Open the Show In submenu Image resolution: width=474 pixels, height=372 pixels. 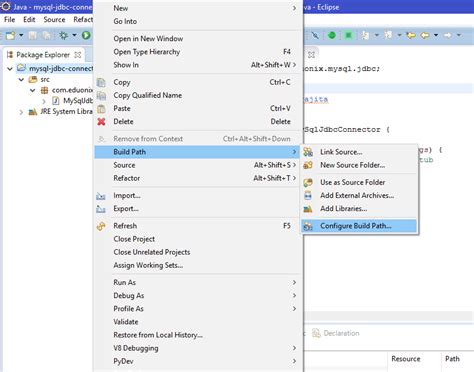[x=197, y=65]
